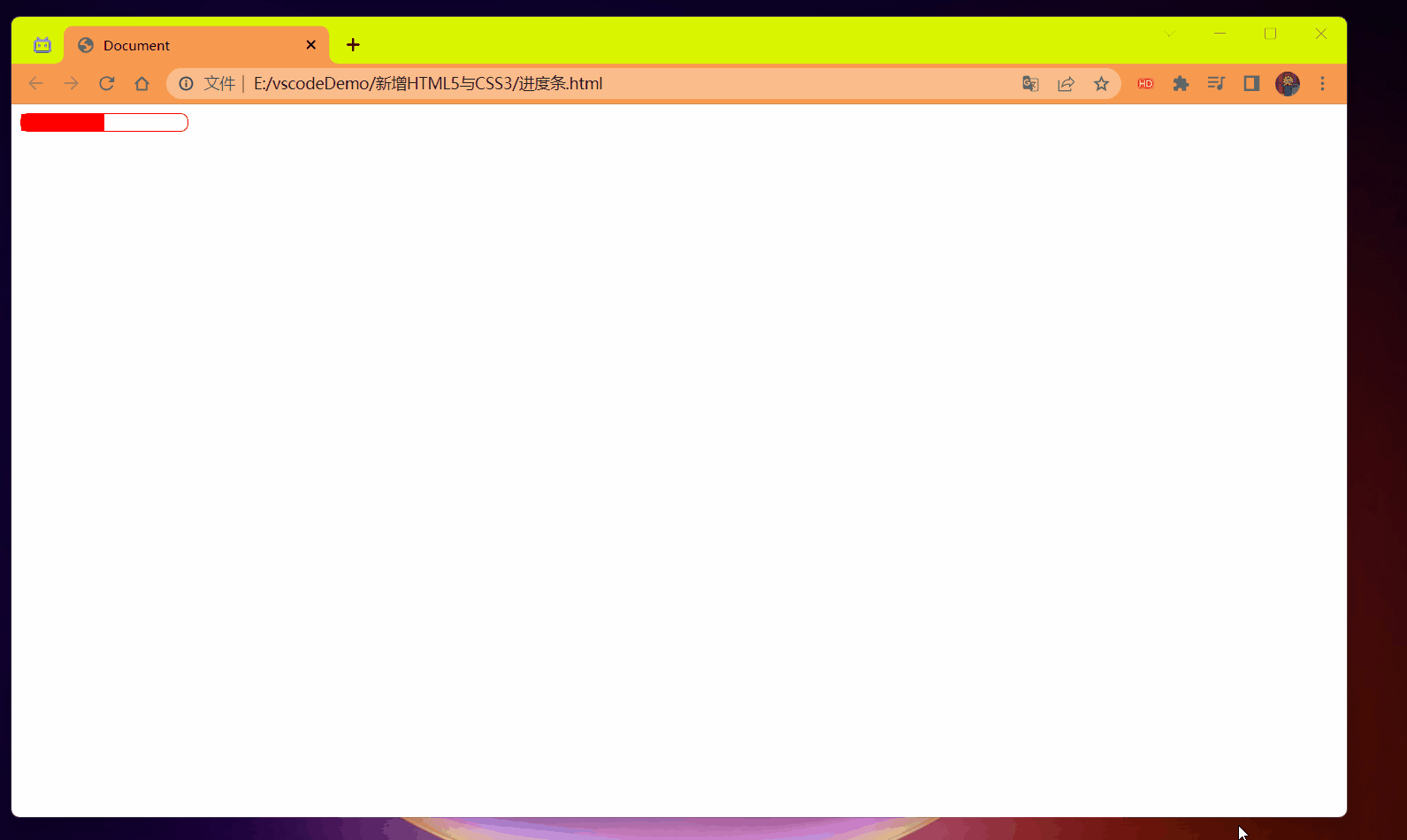
Task: Go to the home page
Action: coord(142,83)
